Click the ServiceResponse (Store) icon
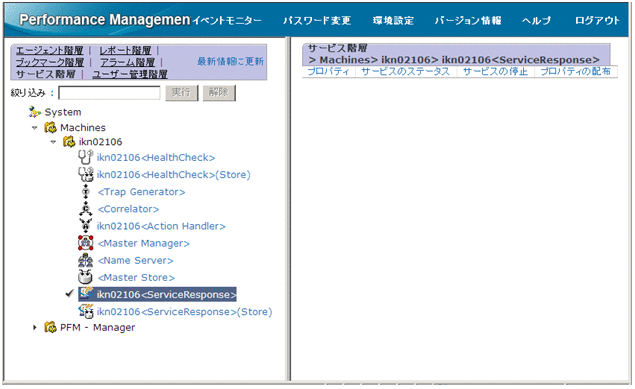Image resolution: width=635 pixels, height=389 pixels. pos(86,311)
